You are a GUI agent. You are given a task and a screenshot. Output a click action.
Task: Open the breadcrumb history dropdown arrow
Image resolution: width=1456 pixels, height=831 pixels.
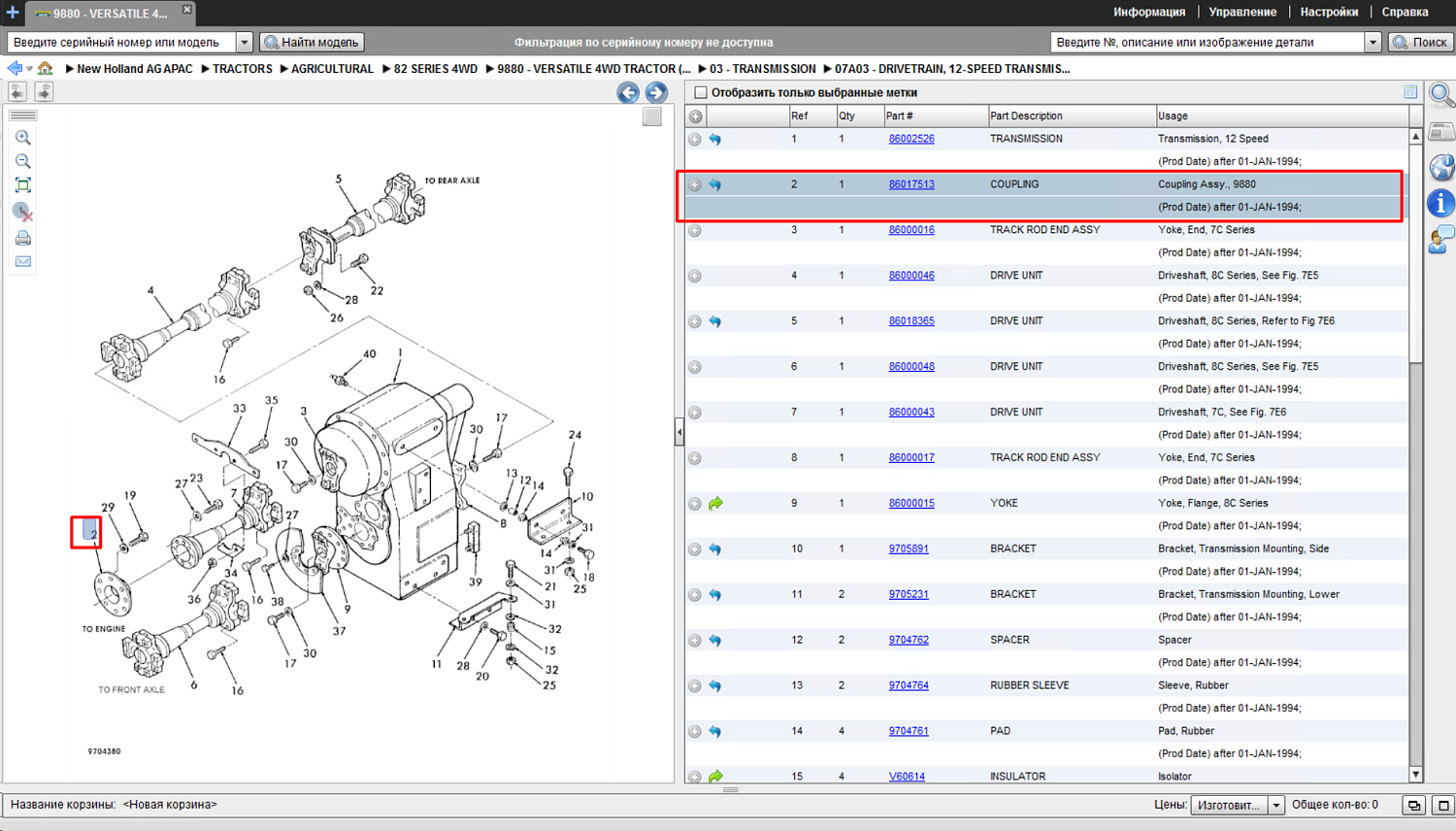click(29, 69)
